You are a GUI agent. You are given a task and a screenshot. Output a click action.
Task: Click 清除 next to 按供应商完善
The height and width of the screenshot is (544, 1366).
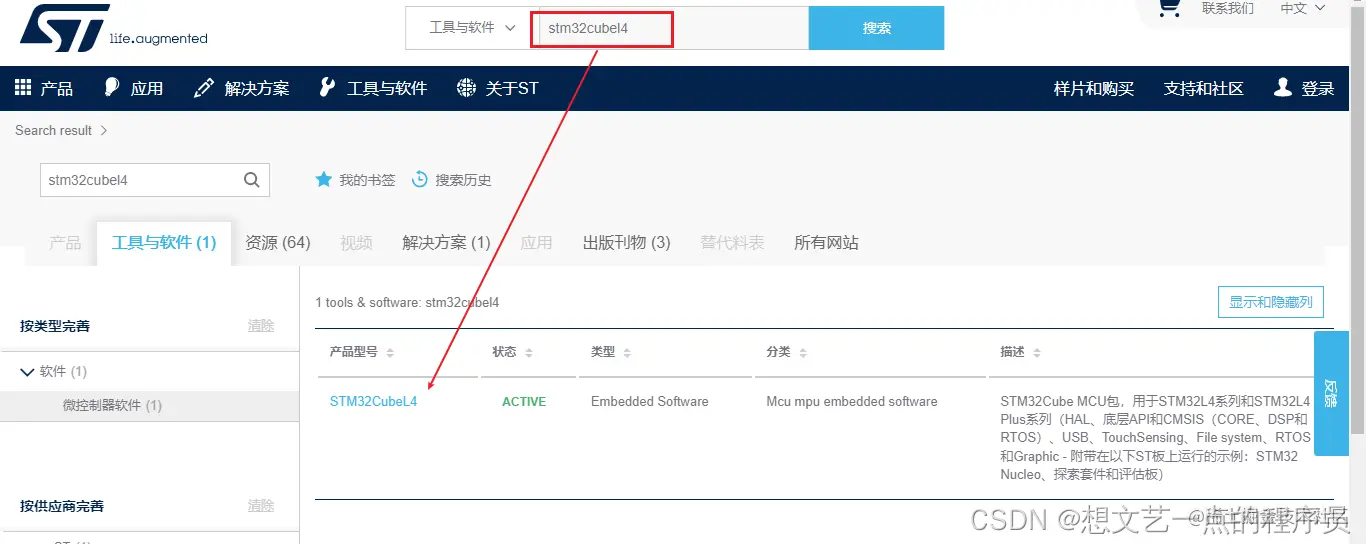[x=261, y=506]
